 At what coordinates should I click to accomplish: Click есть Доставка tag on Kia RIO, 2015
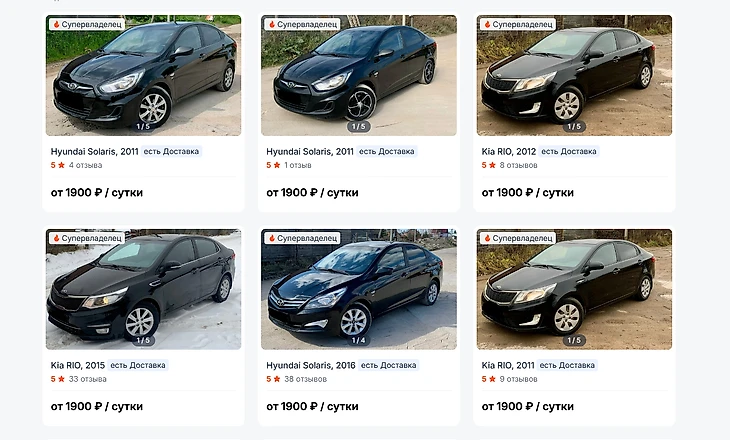tap(138, 365)
